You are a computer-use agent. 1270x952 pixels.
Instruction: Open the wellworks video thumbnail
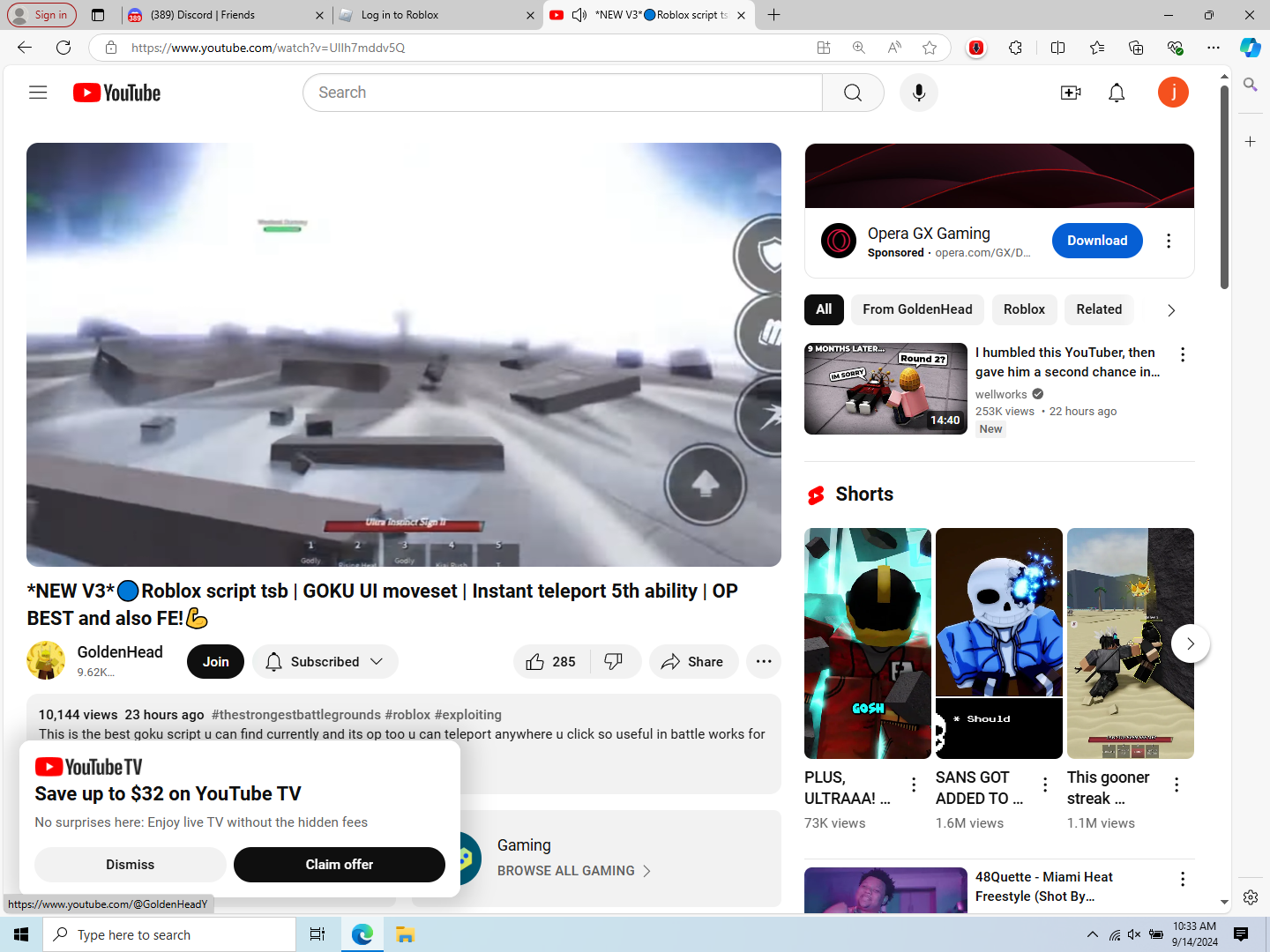click(x=885, y=389)
